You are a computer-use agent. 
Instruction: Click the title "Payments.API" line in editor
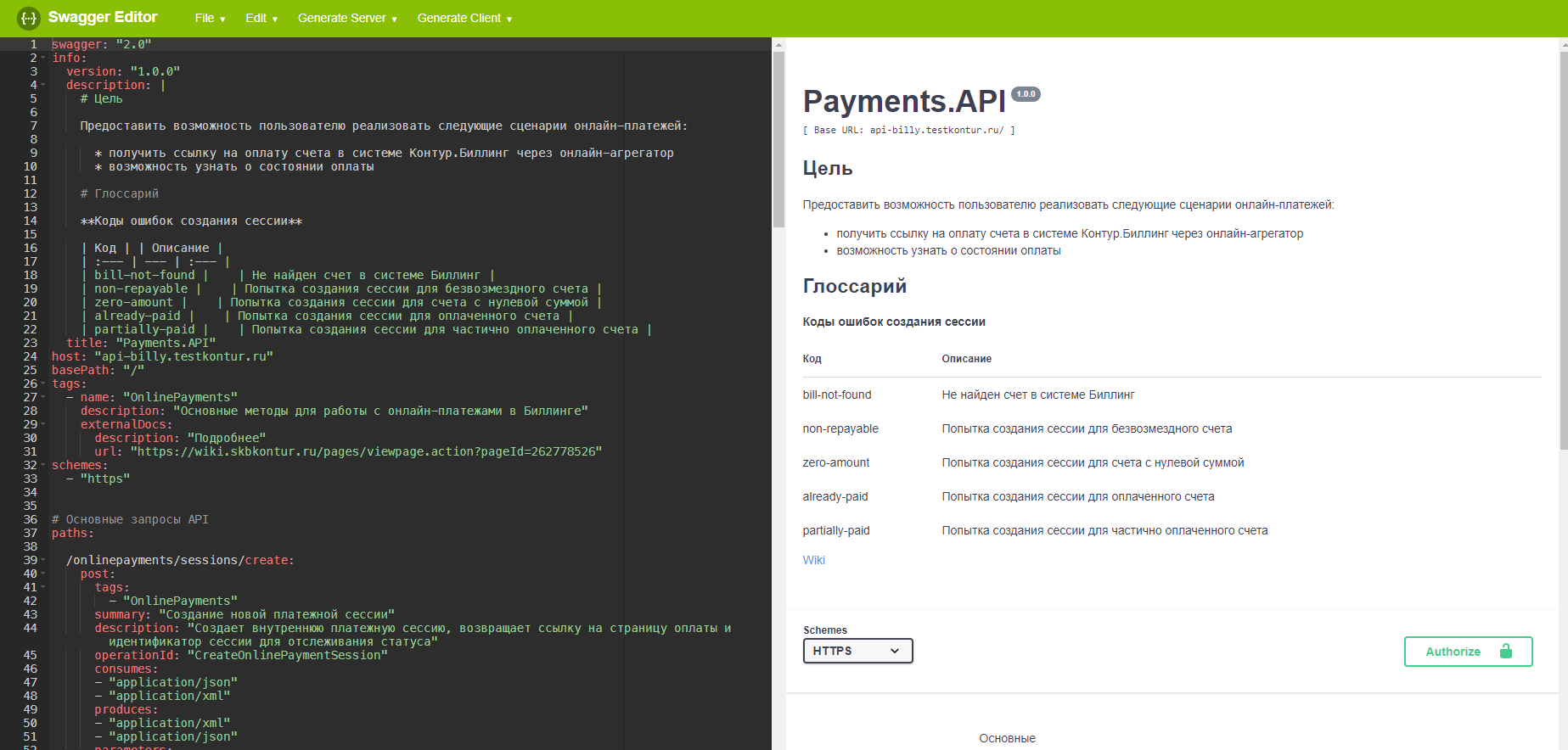(x=141, y=343)
